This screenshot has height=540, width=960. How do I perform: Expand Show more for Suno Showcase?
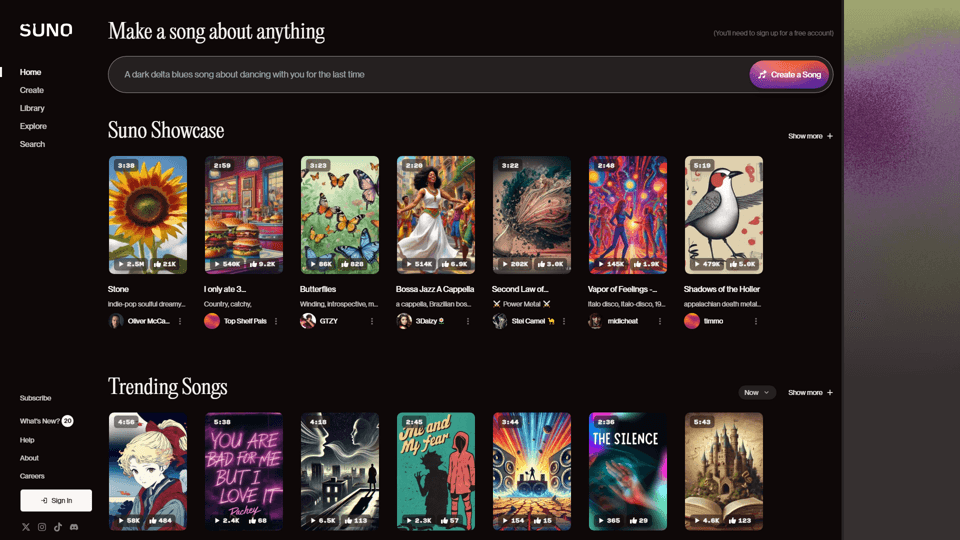pos(810,136)
